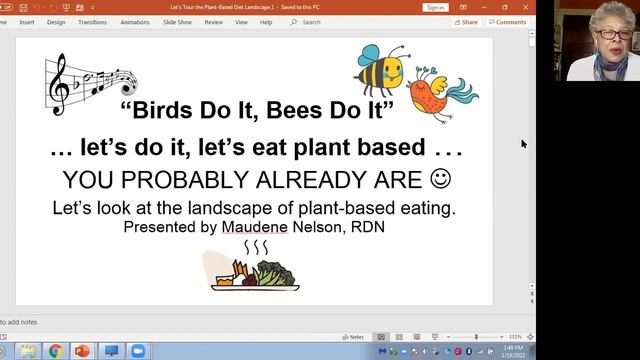Open the Design ribbon tab

tap(56, 22)
